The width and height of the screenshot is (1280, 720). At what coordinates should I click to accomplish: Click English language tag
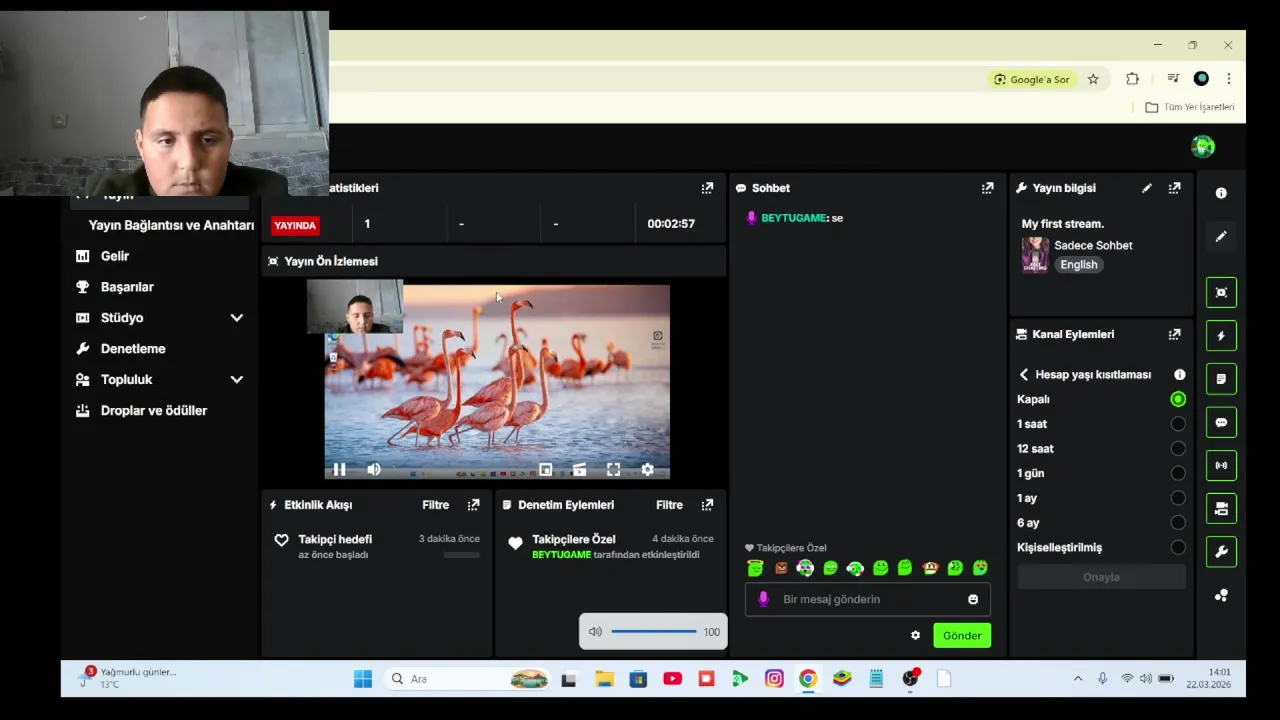click(x=1078, y=265)
